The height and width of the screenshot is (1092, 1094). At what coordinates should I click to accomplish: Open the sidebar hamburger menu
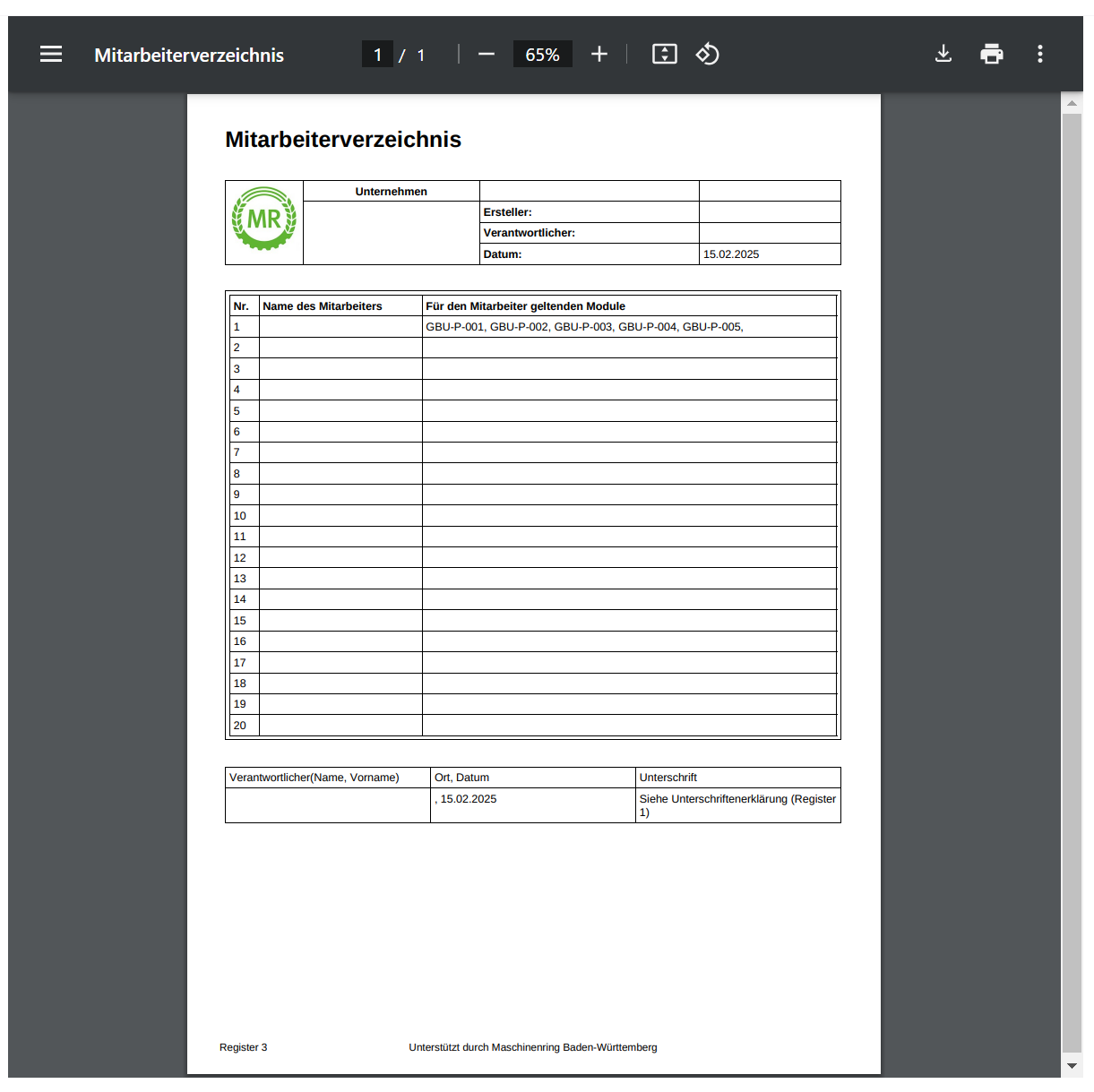click(x=51, y=55)
